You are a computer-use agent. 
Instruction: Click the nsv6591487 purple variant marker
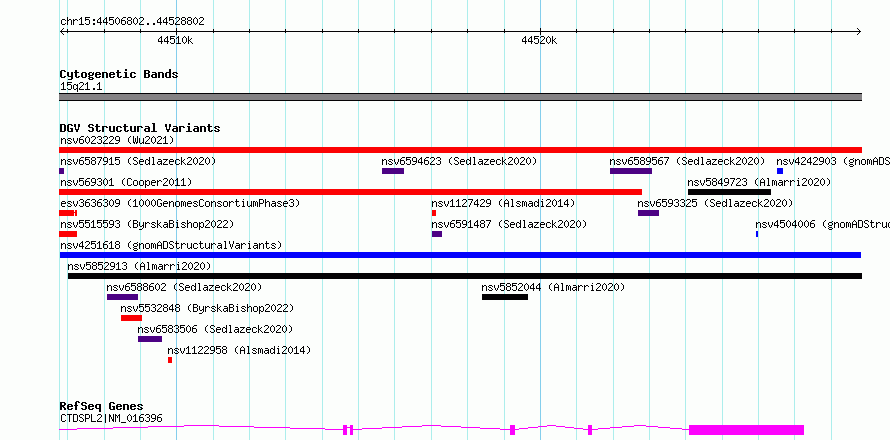(436, 234)
